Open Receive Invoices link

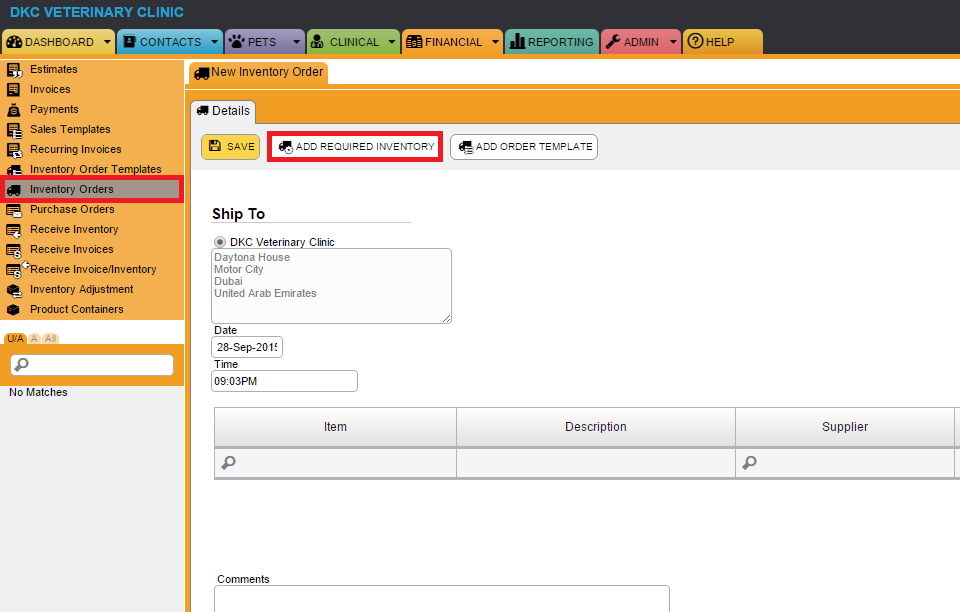click(x=72, y=250)
